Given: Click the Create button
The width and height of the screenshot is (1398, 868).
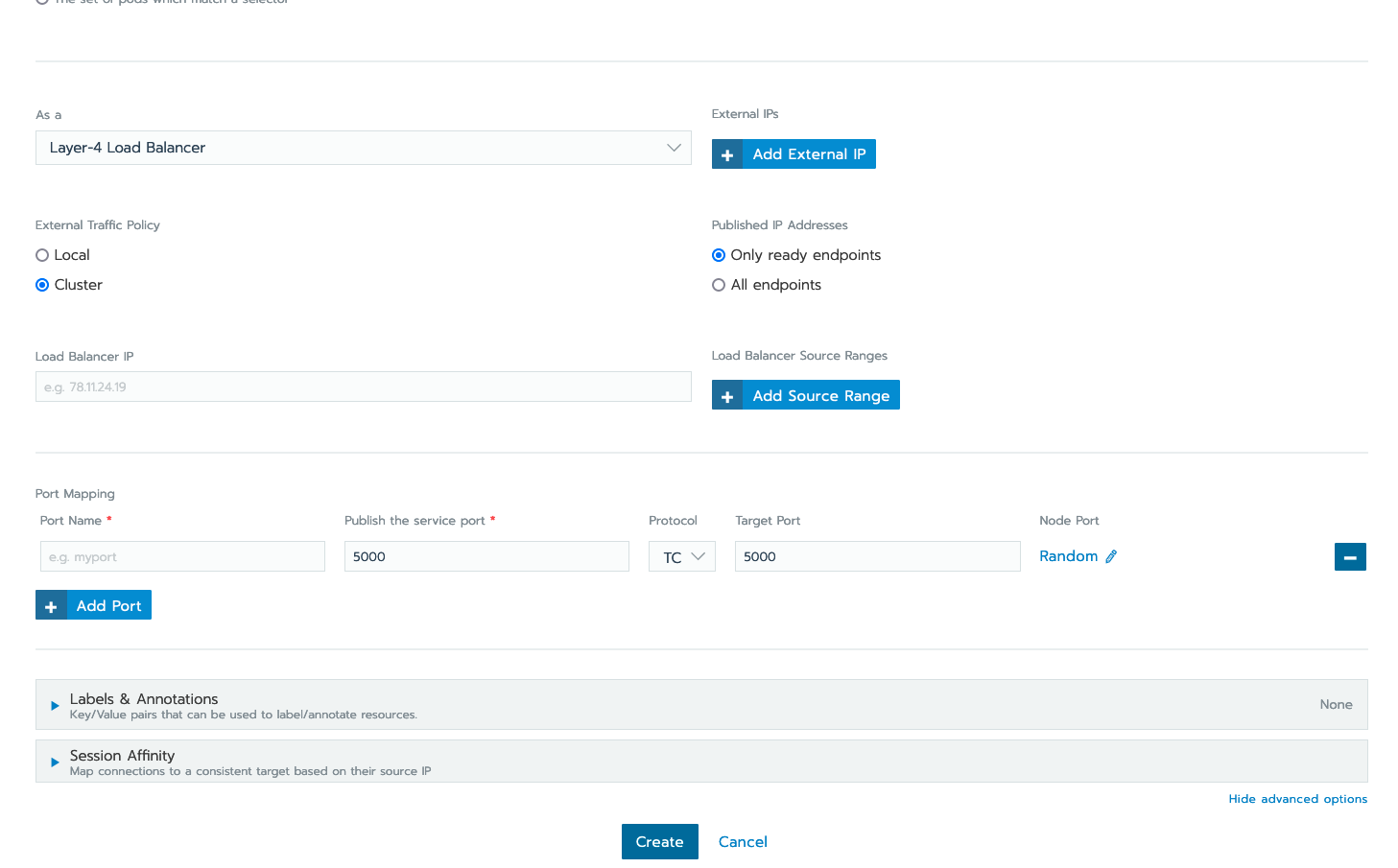Looking at the screenshot, I should 659,841.
